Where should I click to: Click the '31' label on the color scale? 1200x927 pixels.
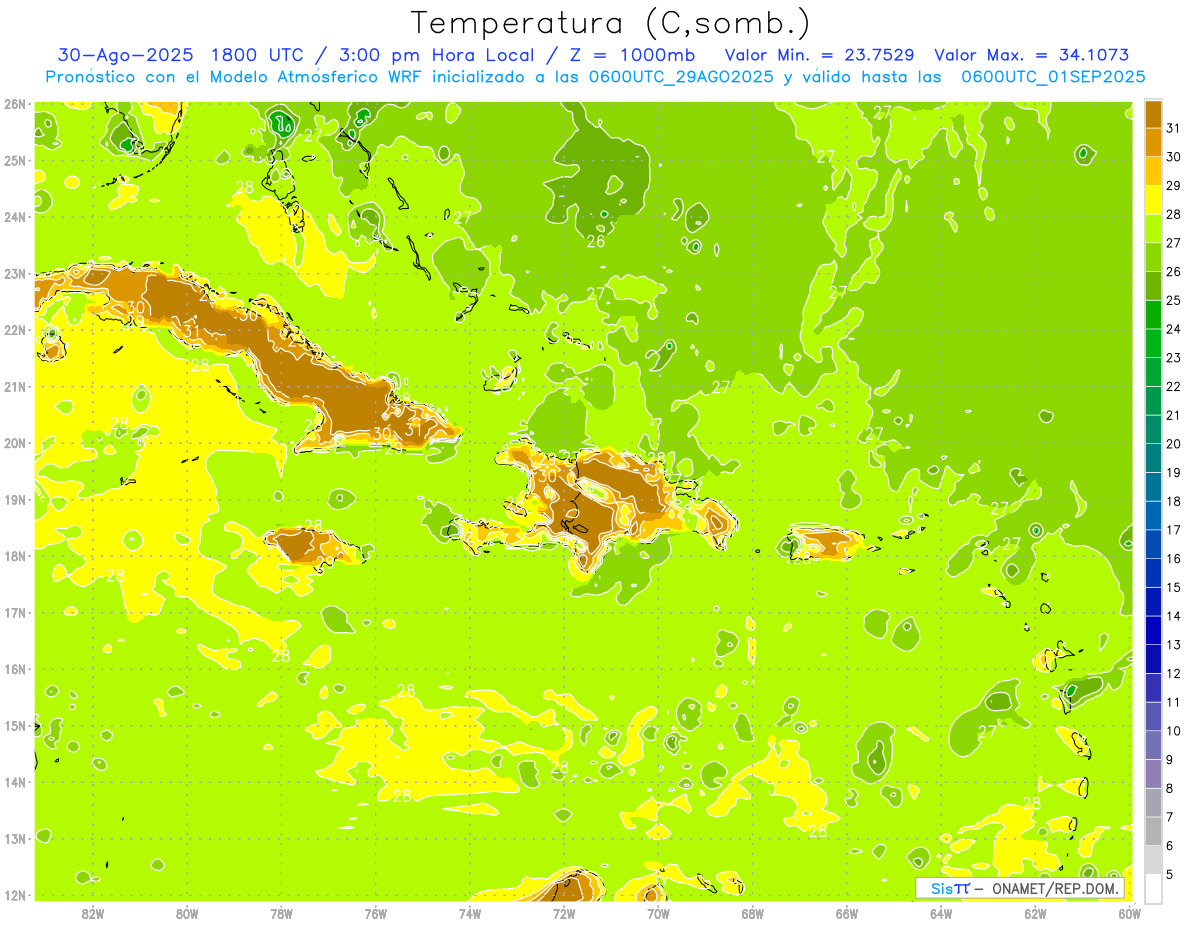point(1173,128)
